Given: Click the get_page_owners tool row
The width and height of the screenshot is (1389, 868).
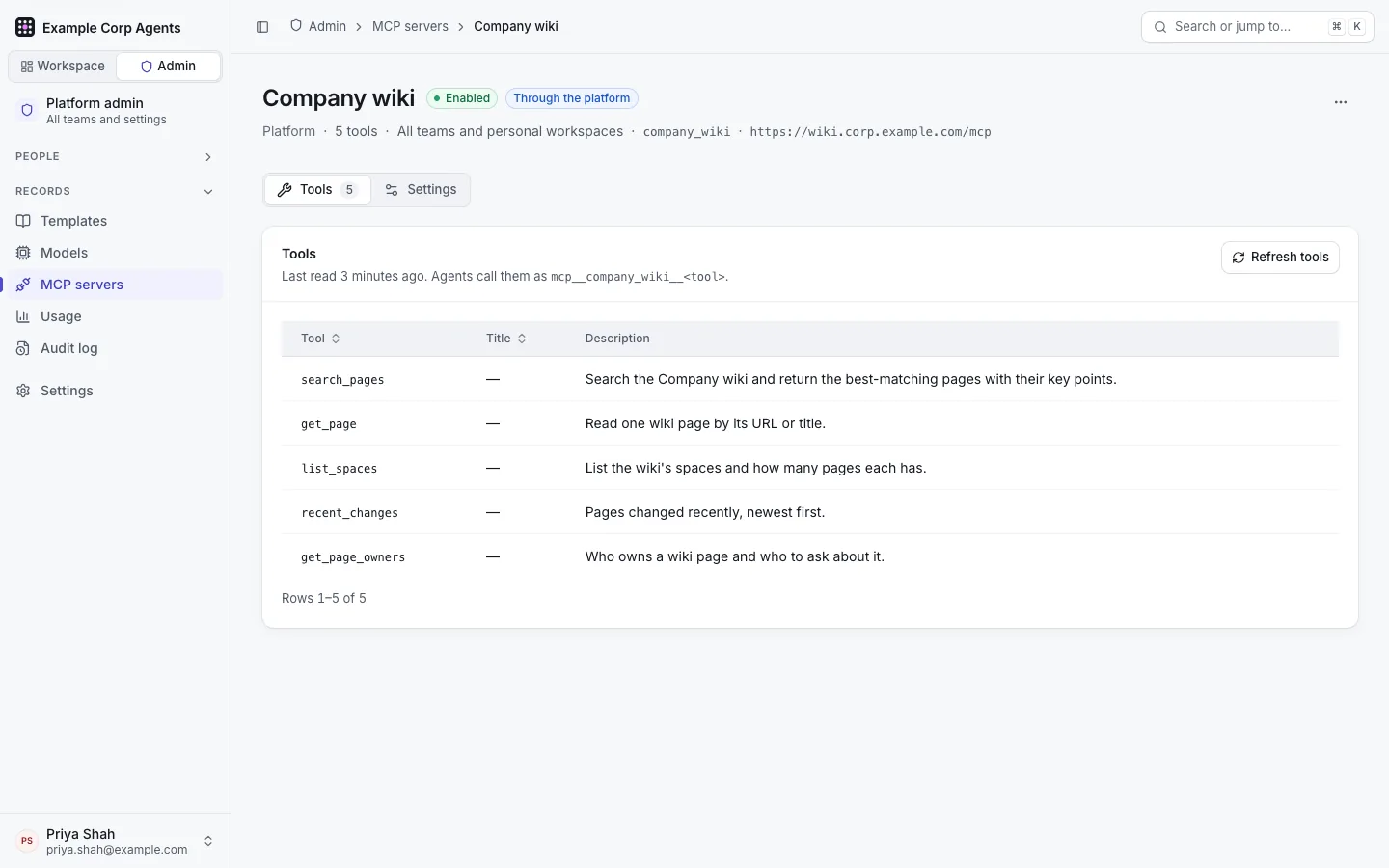Looking at the screenshot, I should coord(810,556).
